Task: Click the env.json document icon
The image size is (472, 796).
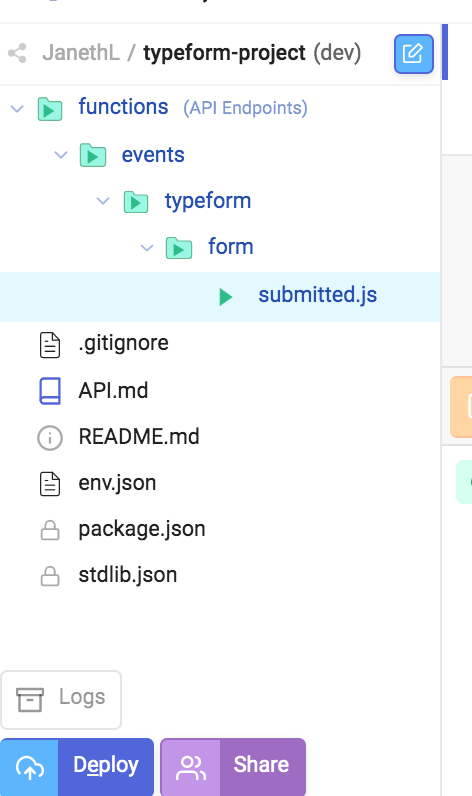Action: [x=50, y=483]
